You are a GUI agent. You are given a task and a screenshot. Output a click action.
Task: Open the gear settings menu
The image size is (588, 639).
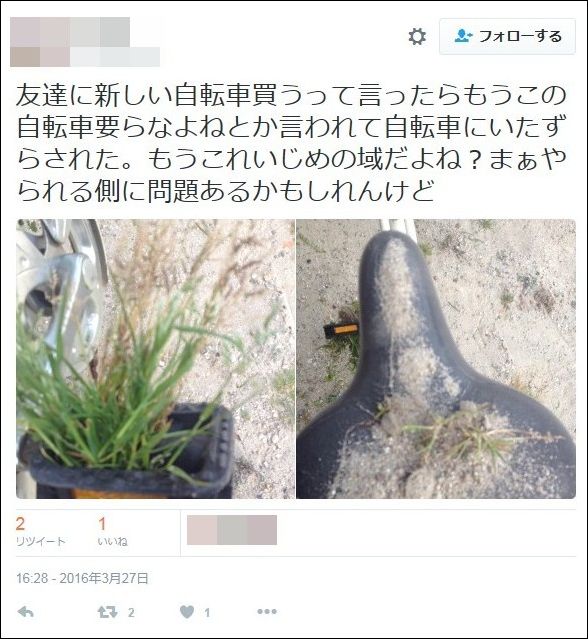point(417,37)
